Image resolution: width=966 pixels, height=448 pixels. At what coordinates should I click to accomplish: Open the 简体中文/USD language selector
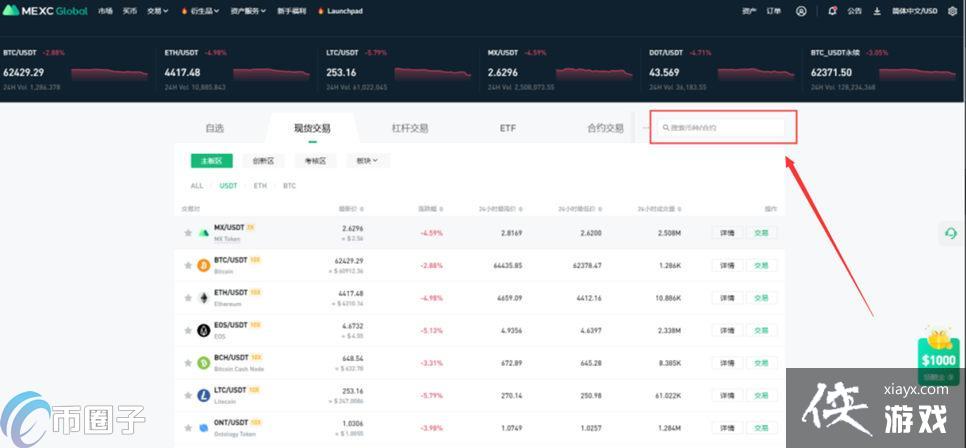point(915,11)
